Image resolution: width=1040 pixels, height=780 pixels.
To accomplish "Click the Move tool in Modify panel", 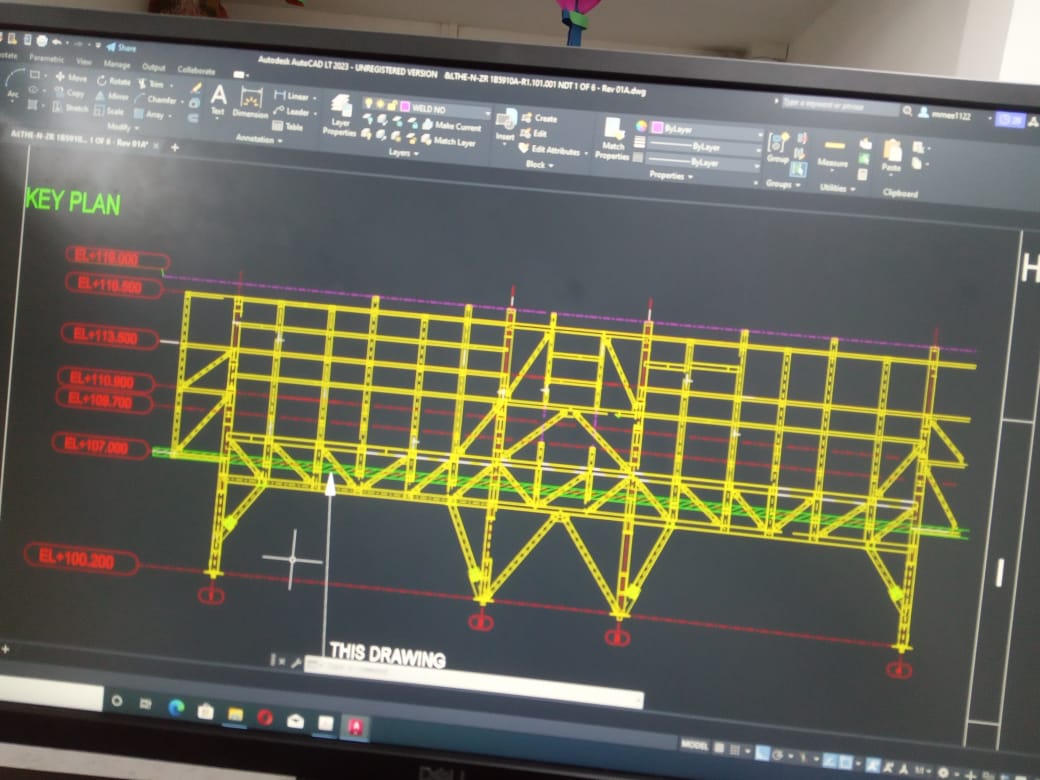I will [x=70, y=78].
